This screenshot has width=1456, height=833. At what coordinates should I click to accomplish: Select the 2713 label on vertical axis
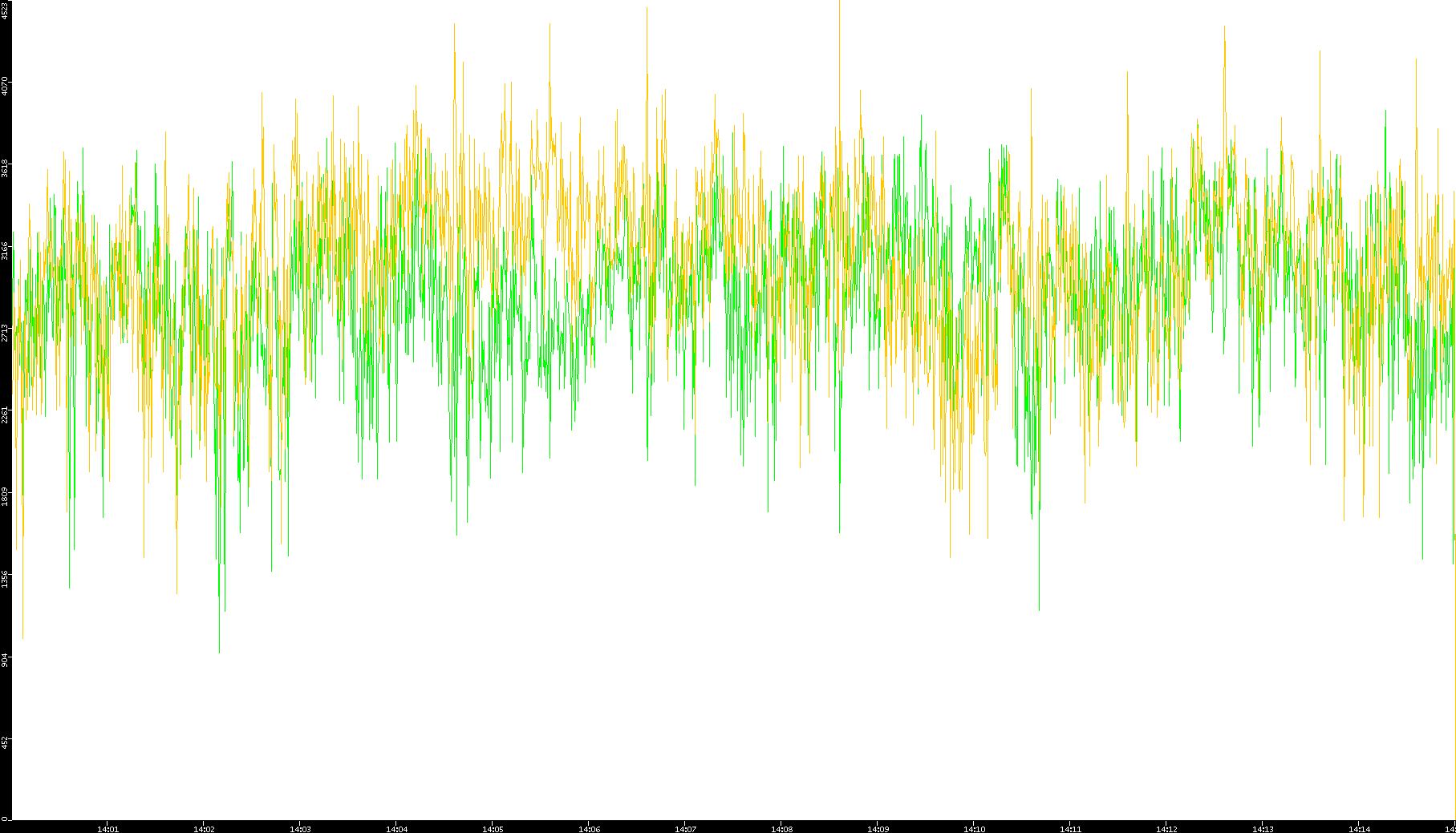click(x=5, y=332)
